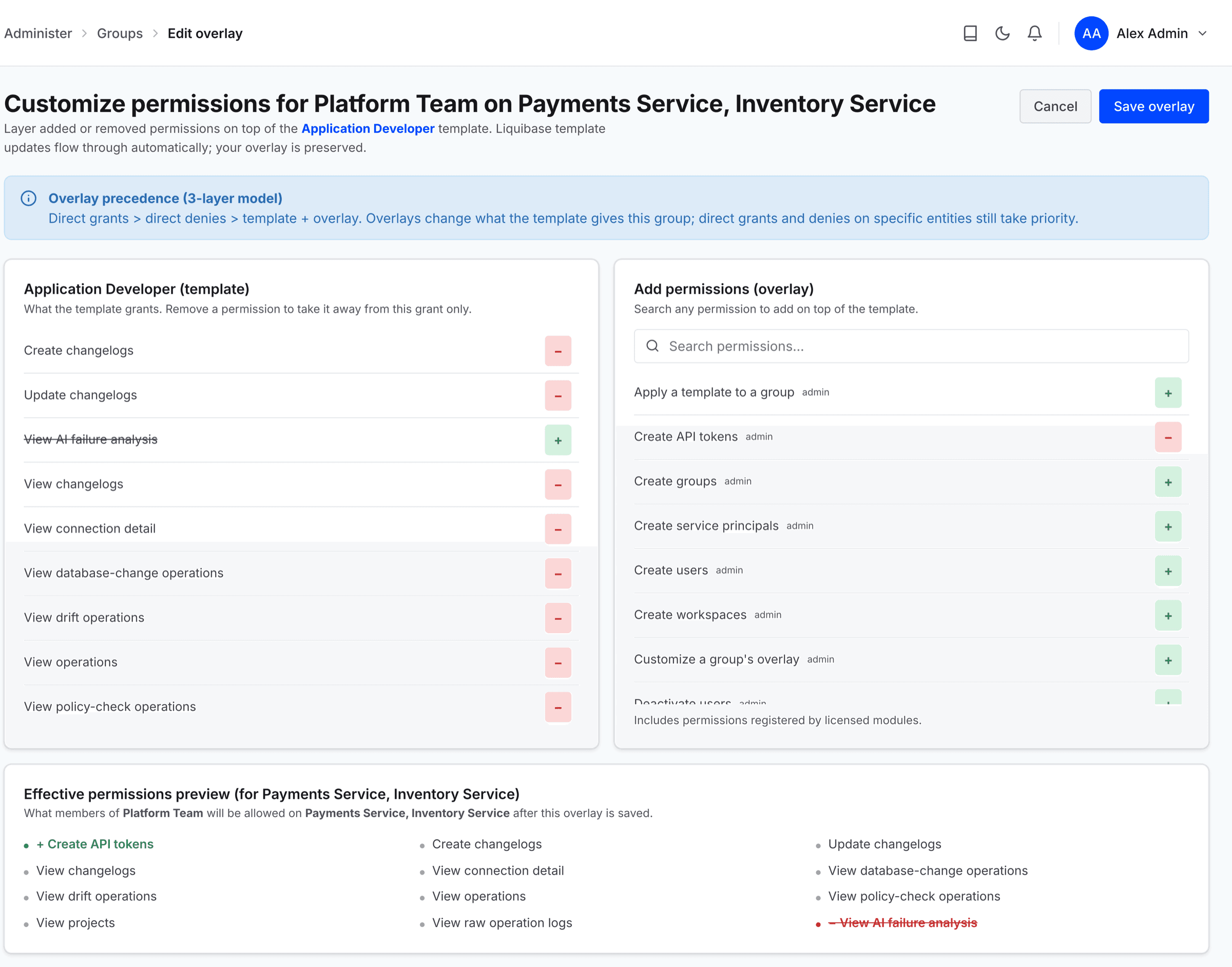Viewport: 1232px width, 967px height.
Task: Open the notifications bell
Action: tap(1034, 33)
